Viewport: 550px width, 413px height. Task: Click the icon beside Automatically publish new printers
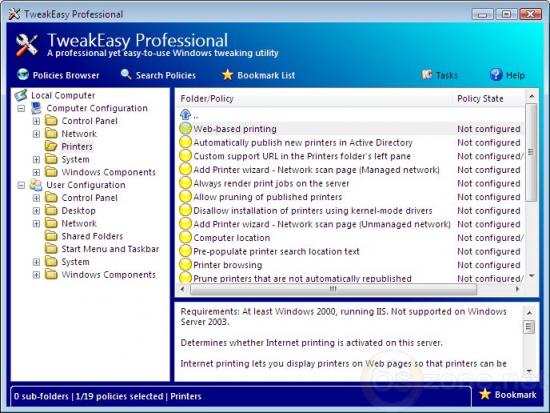point(185,142)
